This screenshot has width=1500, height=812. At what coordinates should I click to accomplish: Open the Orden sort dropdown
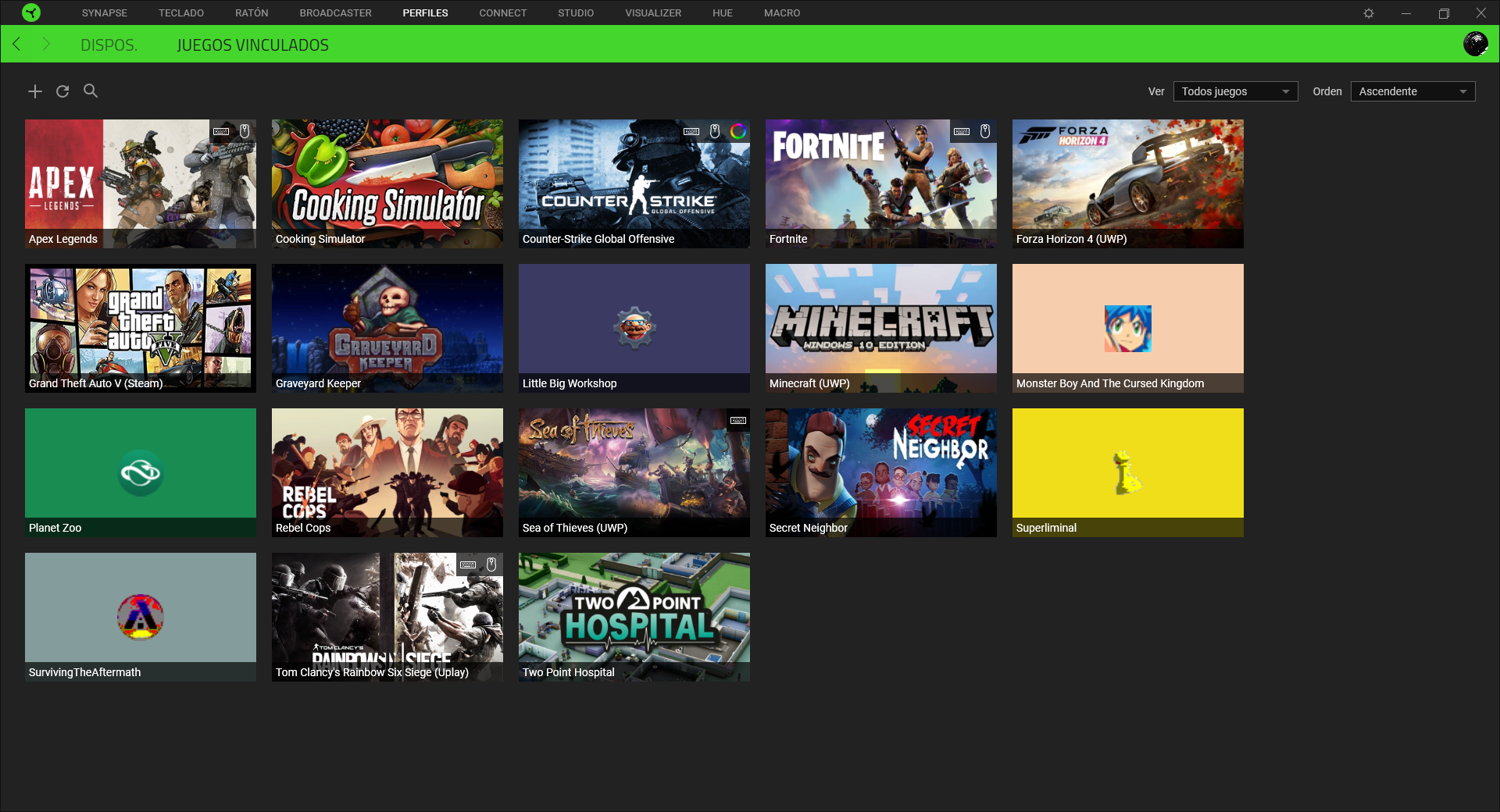1412,91
